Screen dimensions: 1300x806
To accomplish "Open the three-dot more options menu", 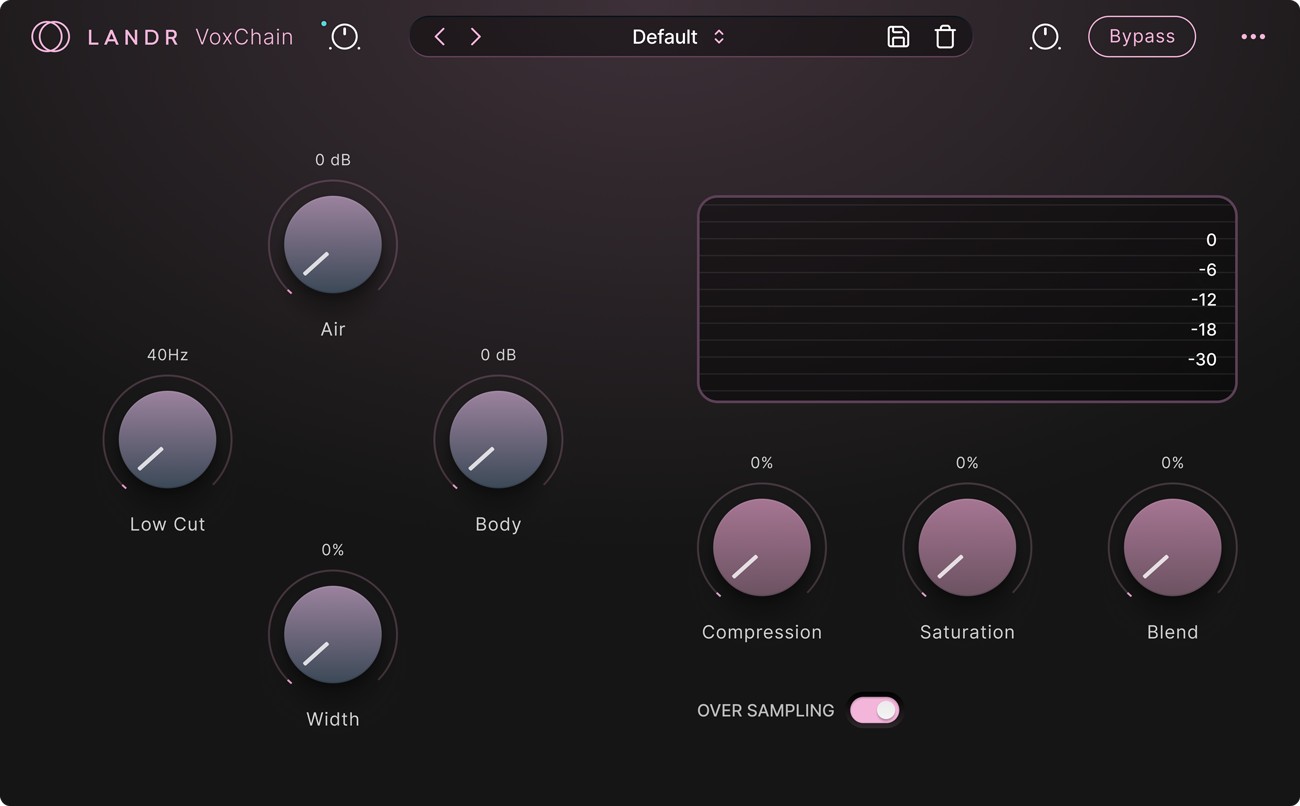I will (x=1253, y=37).
